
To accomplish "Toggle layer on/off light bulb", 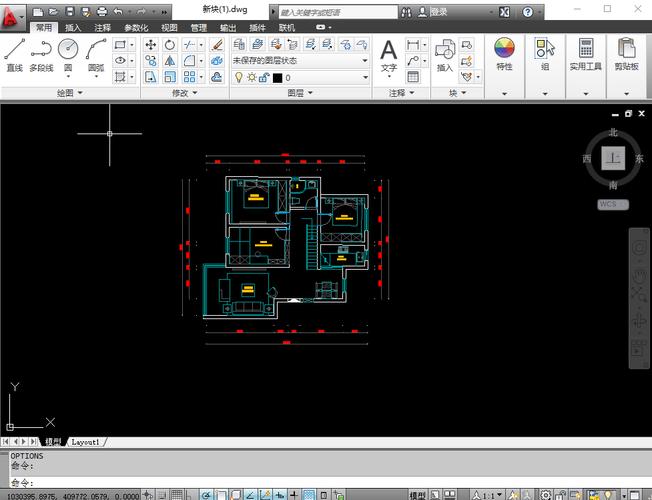I will 239,77.
